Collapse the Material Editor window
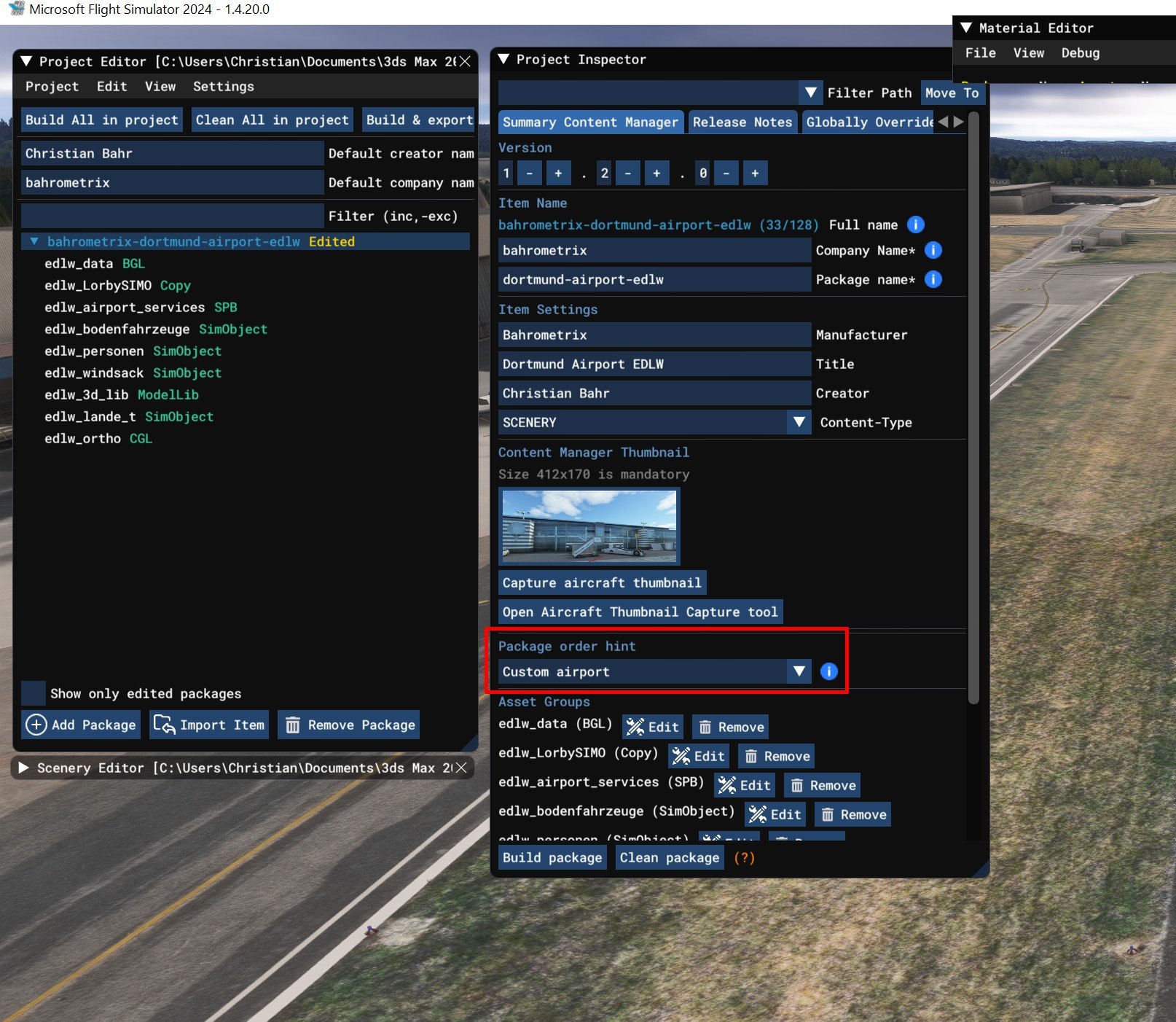1176x1022 pixels. (966, 28)
